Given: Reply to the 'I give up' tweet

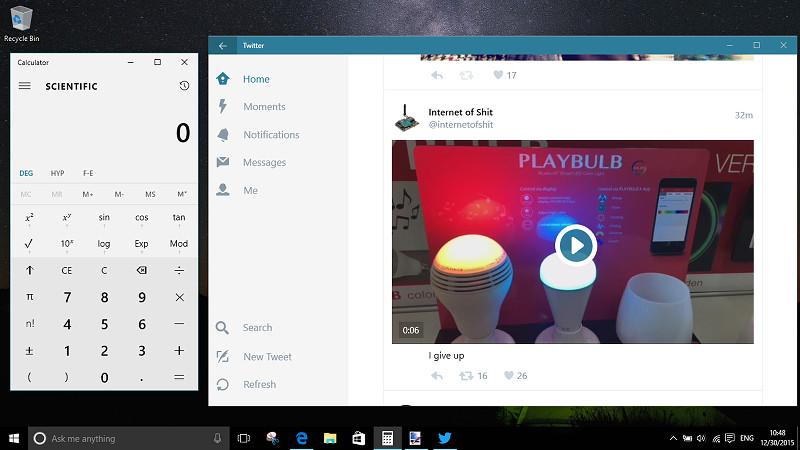Looking at the screenshot, I should pos(437,376).
